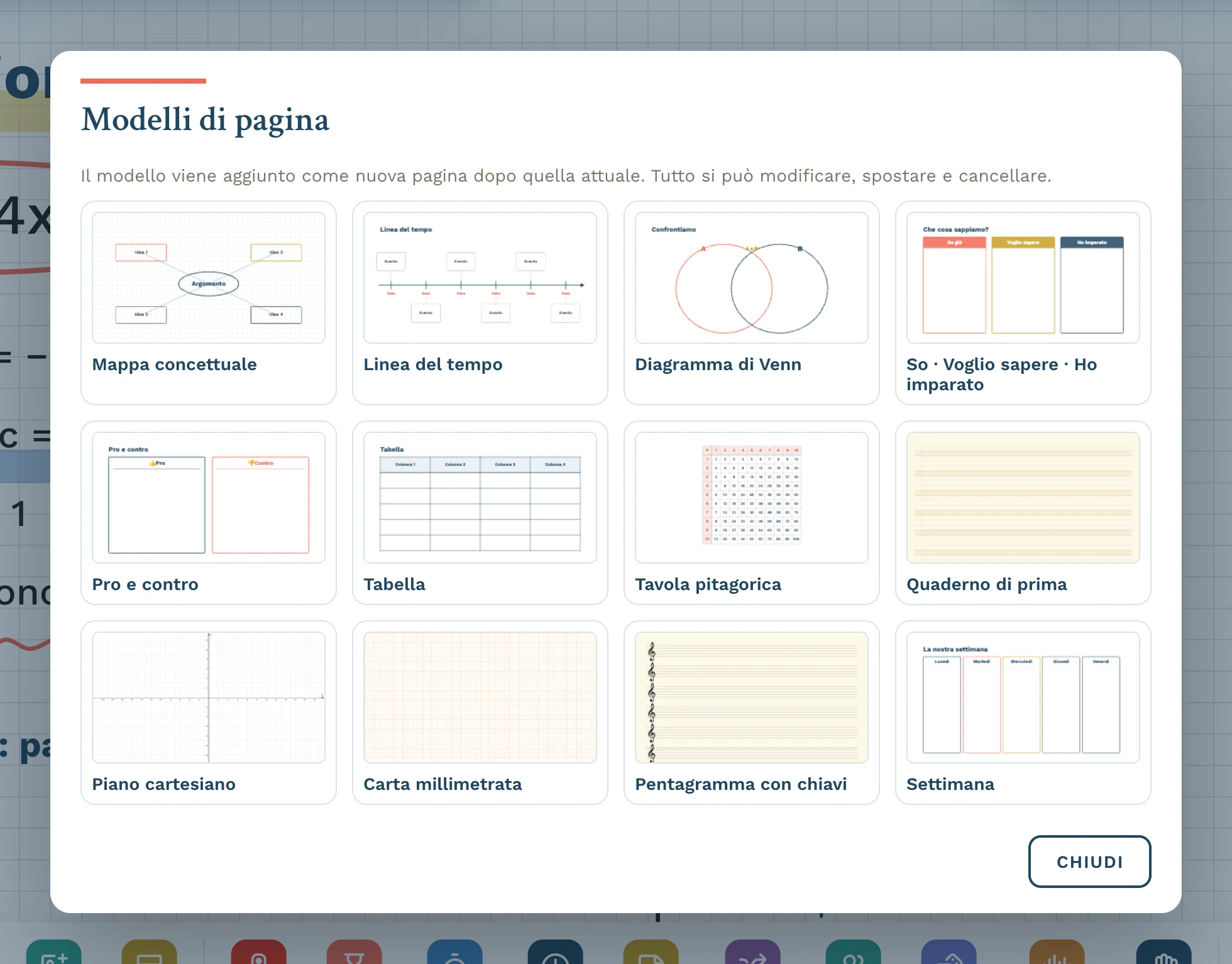Select the Tabella page template

[480, 513]
